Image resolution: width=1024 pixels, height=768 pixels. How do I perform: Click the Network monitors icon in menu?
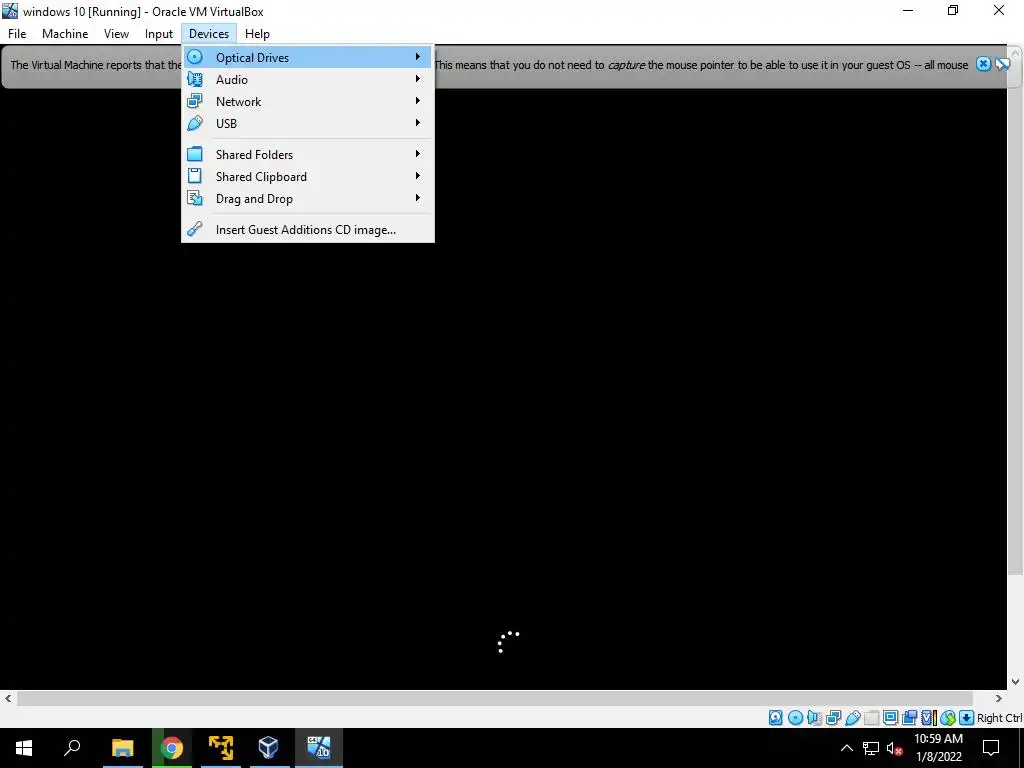point(195,102)
